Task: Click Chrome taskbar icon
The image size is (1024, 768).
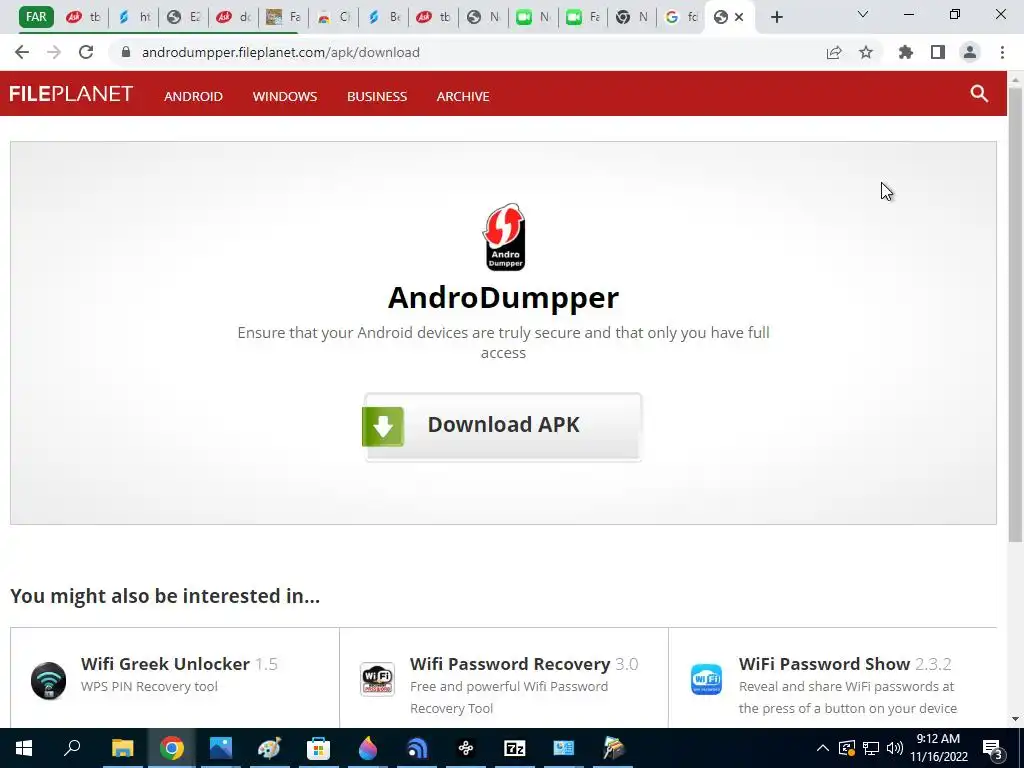Action: point(172,748)
